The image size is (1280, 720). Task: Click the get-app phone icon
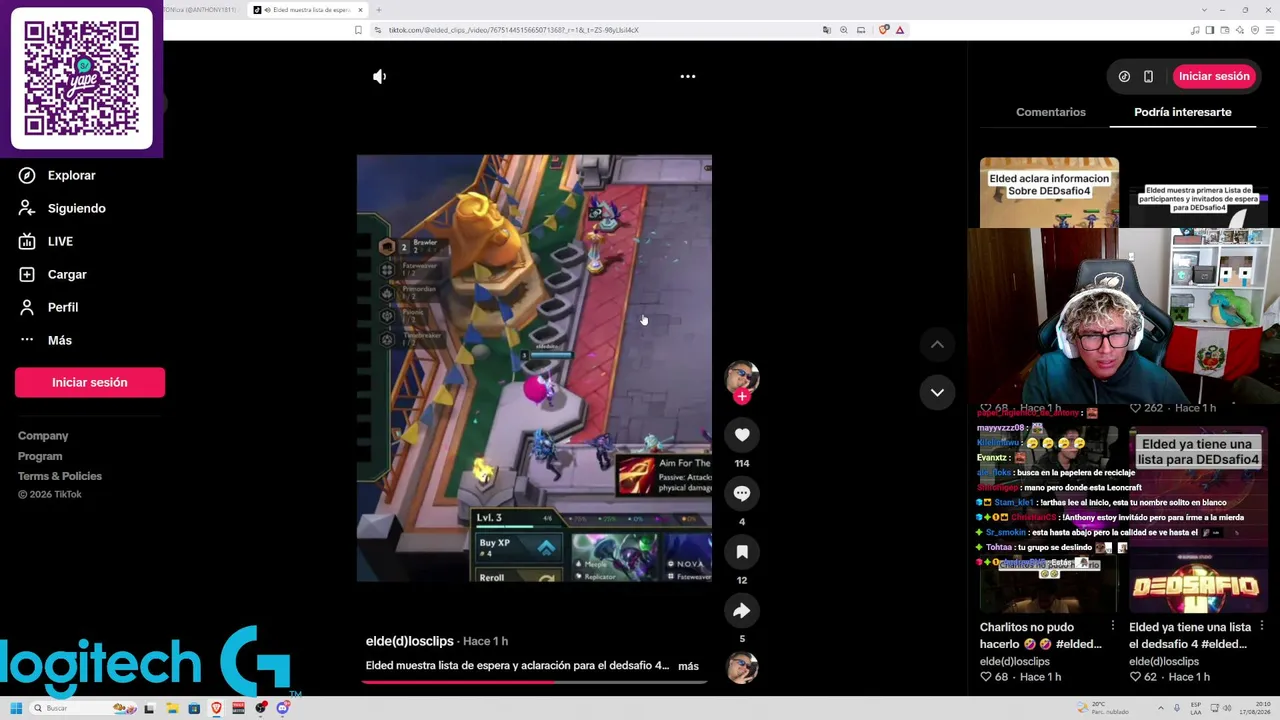[x=1148, y=76]
